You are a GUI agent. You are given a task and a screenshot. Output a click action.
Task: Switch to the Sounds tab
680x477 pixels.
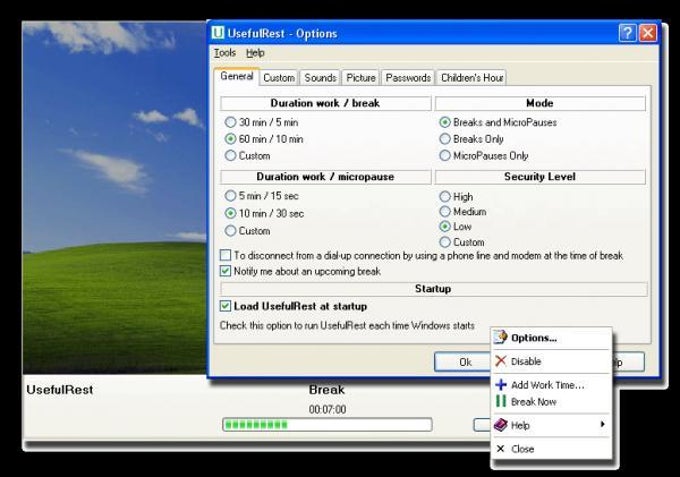(x=320, y=78)
